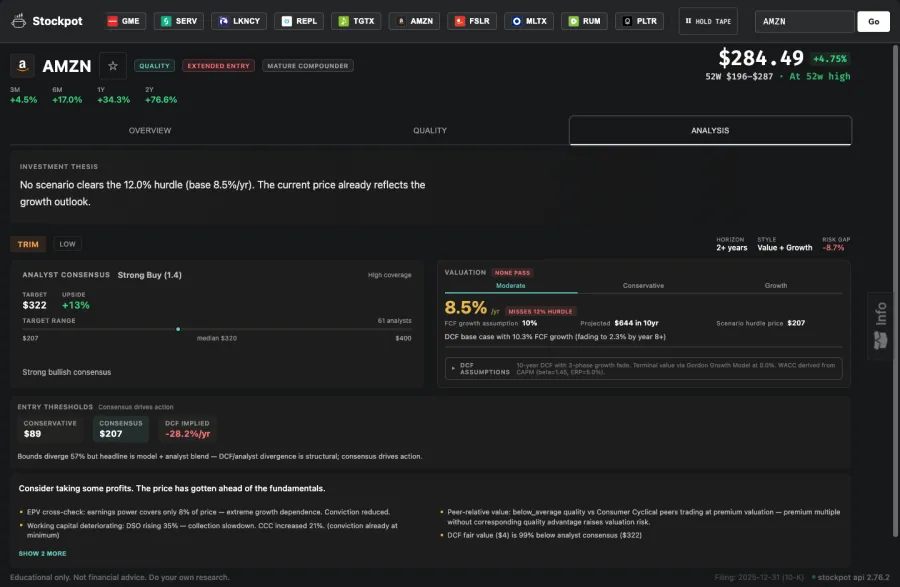Click the Go button
Image resolution: width=900 pixels, height=587 pixels.
(x=873, y=21)
